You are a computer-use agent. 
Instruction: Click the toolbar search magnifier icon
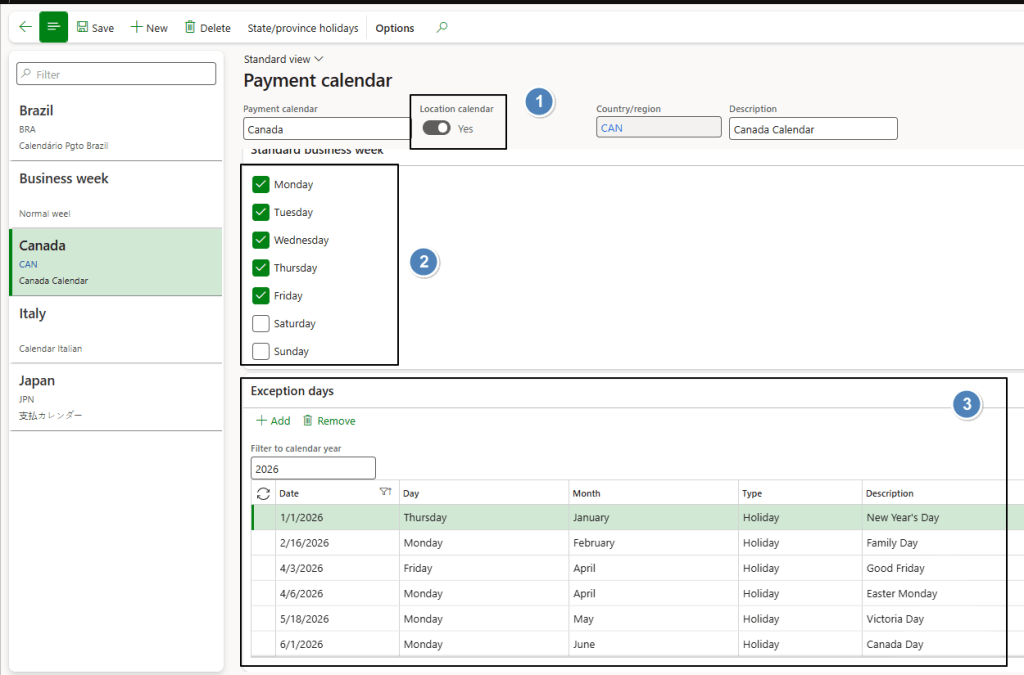(x=442, y=28)
